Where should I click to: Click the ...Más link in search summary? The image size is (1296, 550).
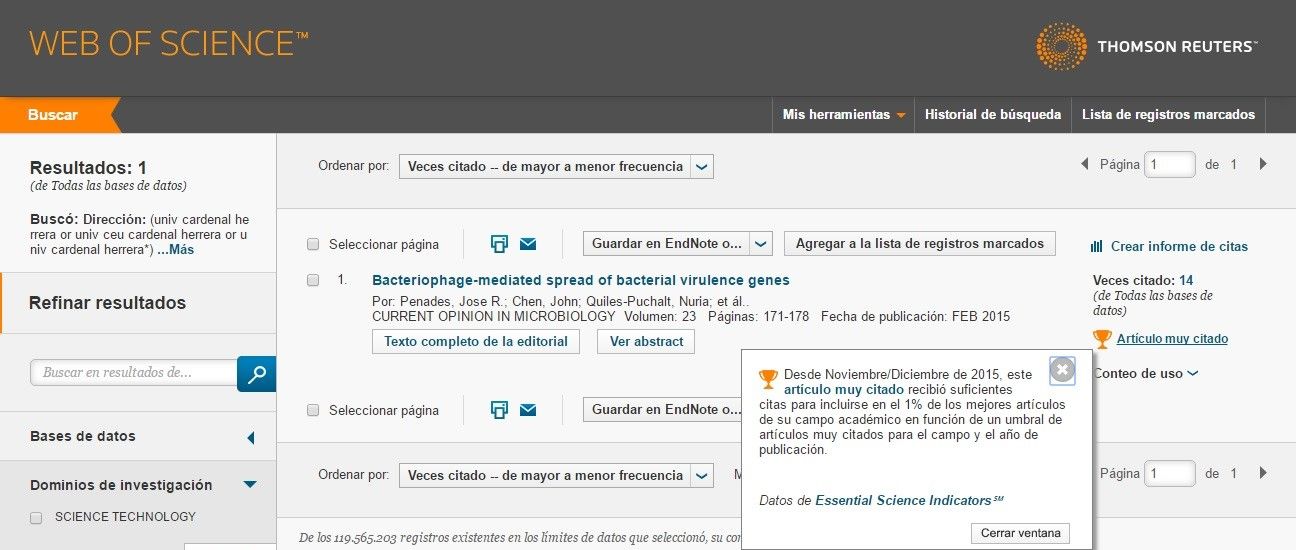point(175,249)
